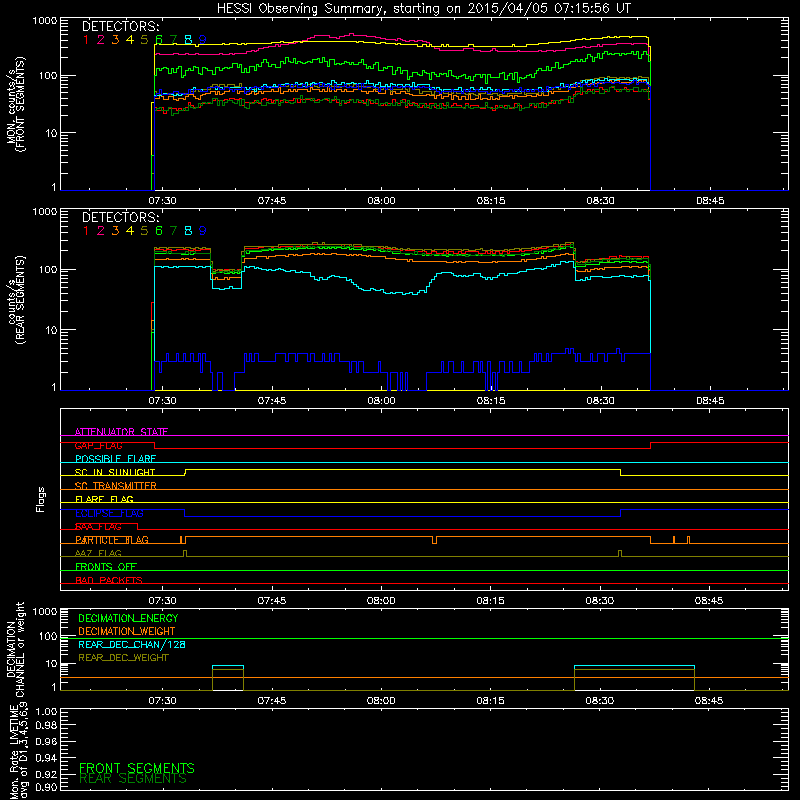Click the 1000 y-tick of front segments plot
This screenshot has width=800, height=800.
pos(45,21)
